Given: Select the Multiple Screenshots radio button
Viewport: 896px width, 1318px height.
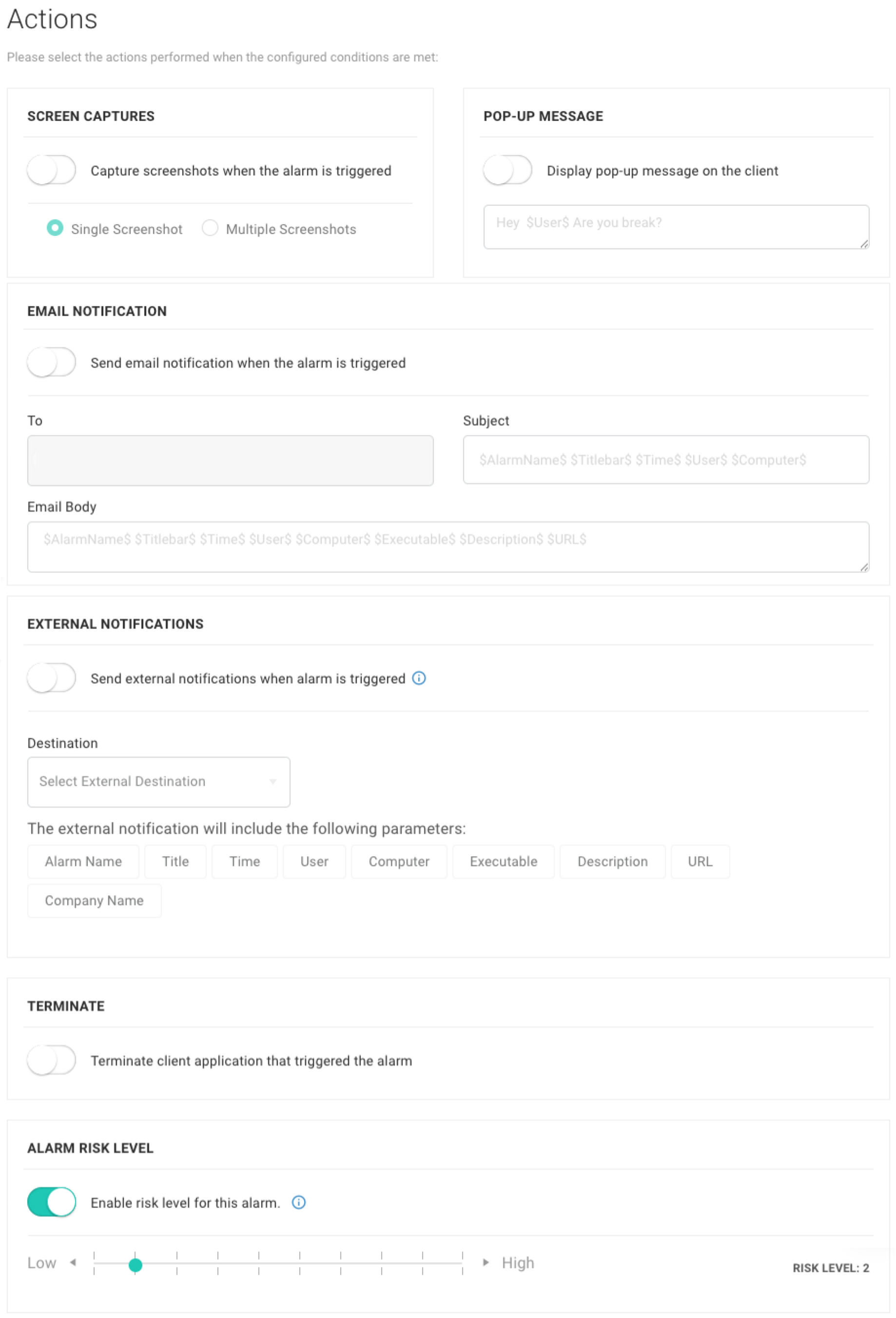Looking at the screenshot, I should click(210, 228).
